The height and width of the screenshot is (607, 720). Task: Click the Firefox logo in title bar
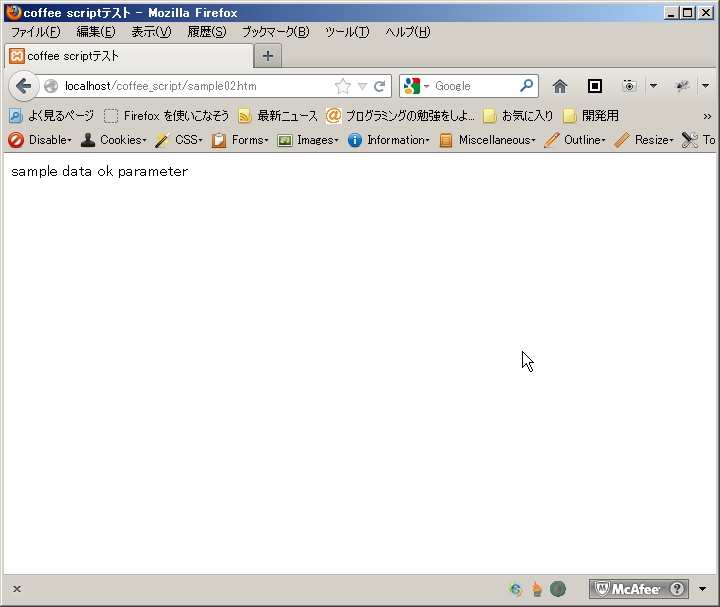14,12
